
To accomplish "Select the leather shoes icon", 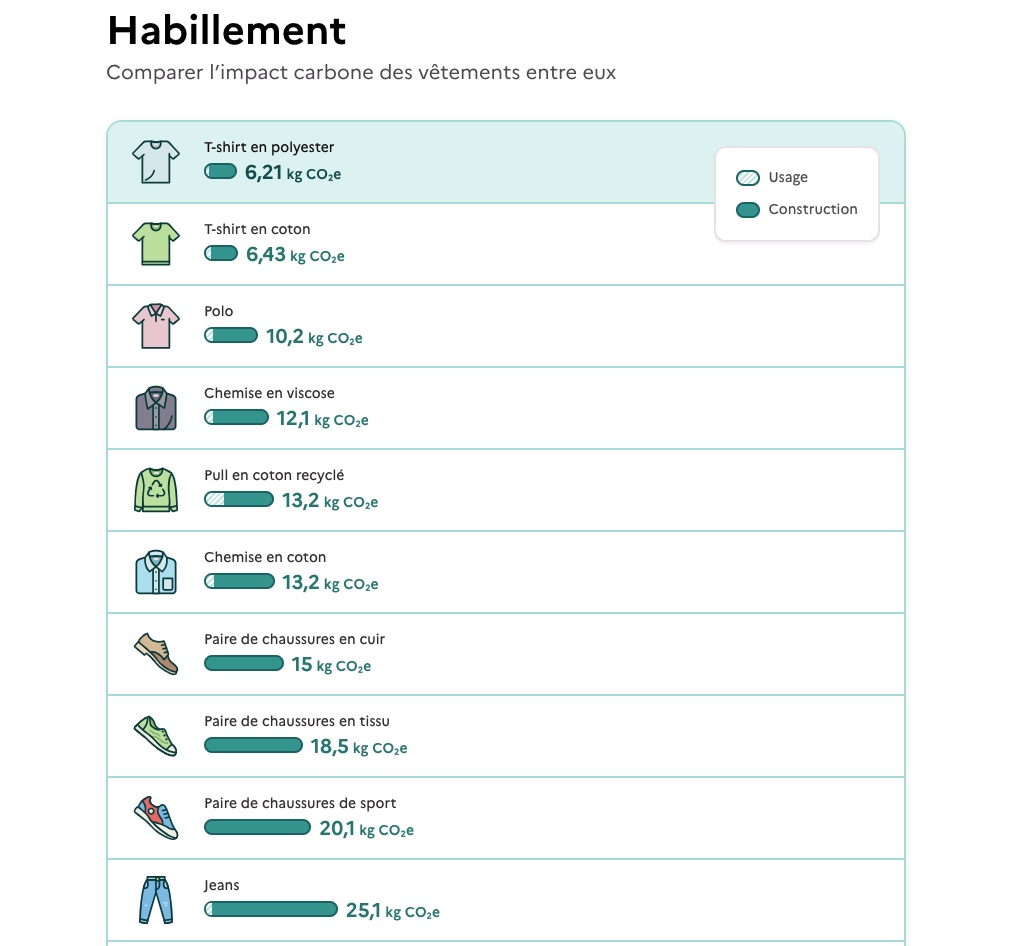I will click(x=156, y=653).
